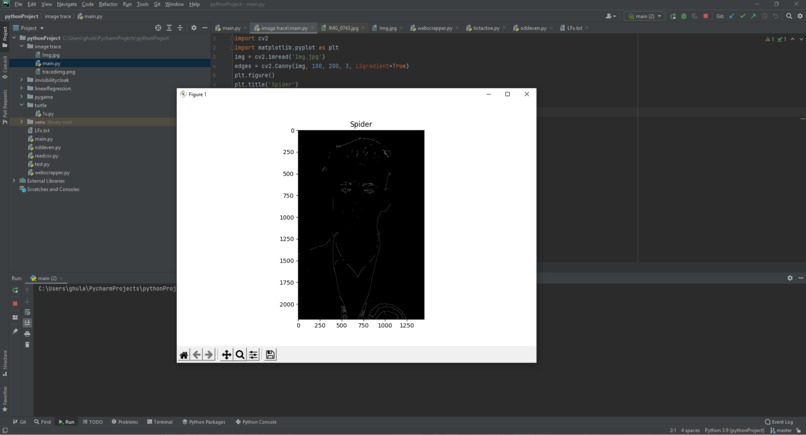Expand External Libraries node
The image size is (806, 435).
(x=14, y=181)
